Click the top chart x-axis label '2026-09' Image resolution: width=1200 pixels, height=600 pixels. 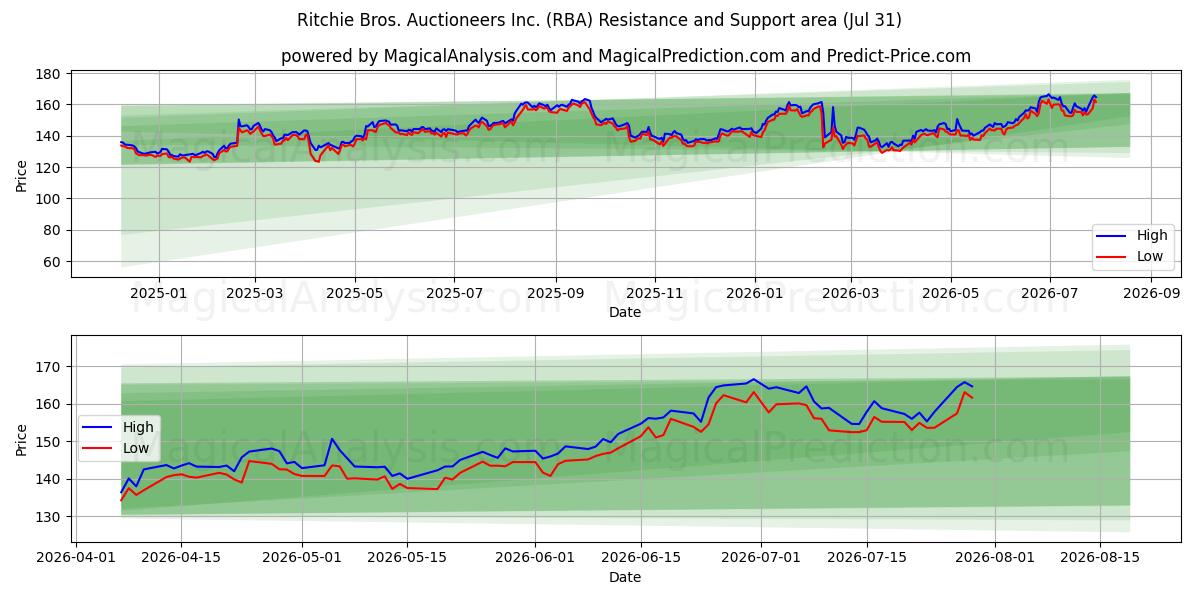click(x=1150, y=295)
